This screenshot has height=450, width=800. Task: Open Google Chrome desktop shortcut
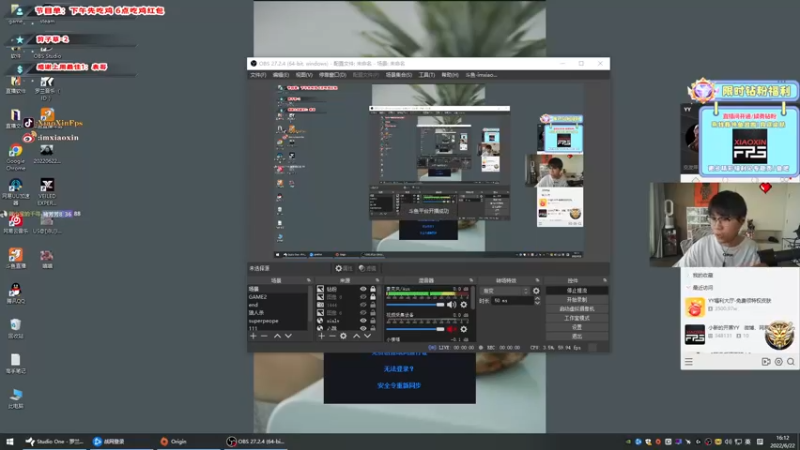point(15,157)
